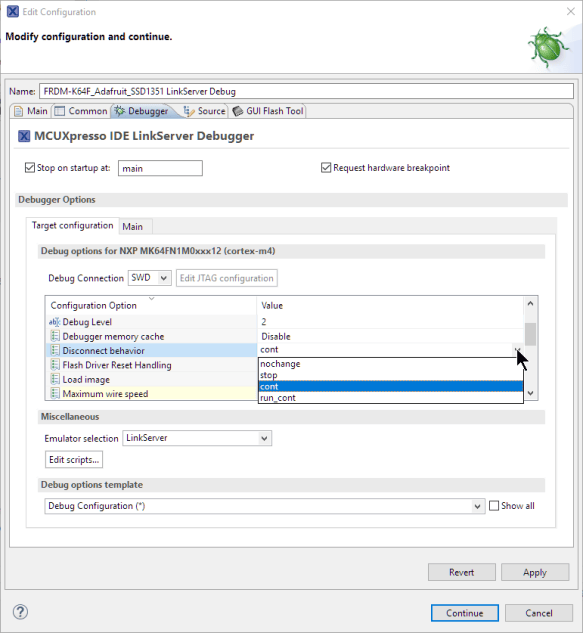Open the Debug Connection SWD dropdown
The image size is (583, 633).
coord(150,278)
